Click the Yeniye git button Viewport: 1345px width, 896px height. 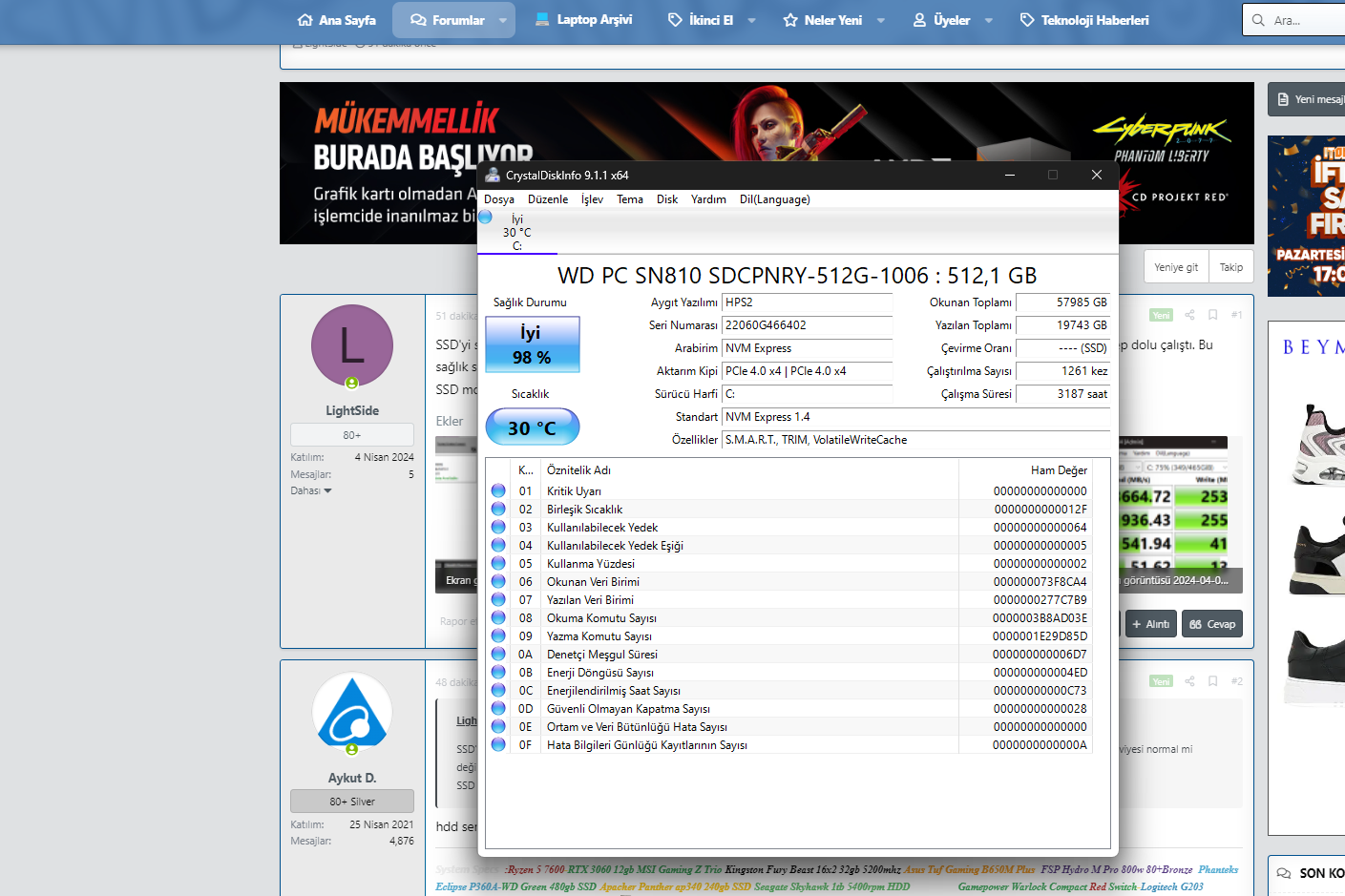click(x=1176, y=267)
